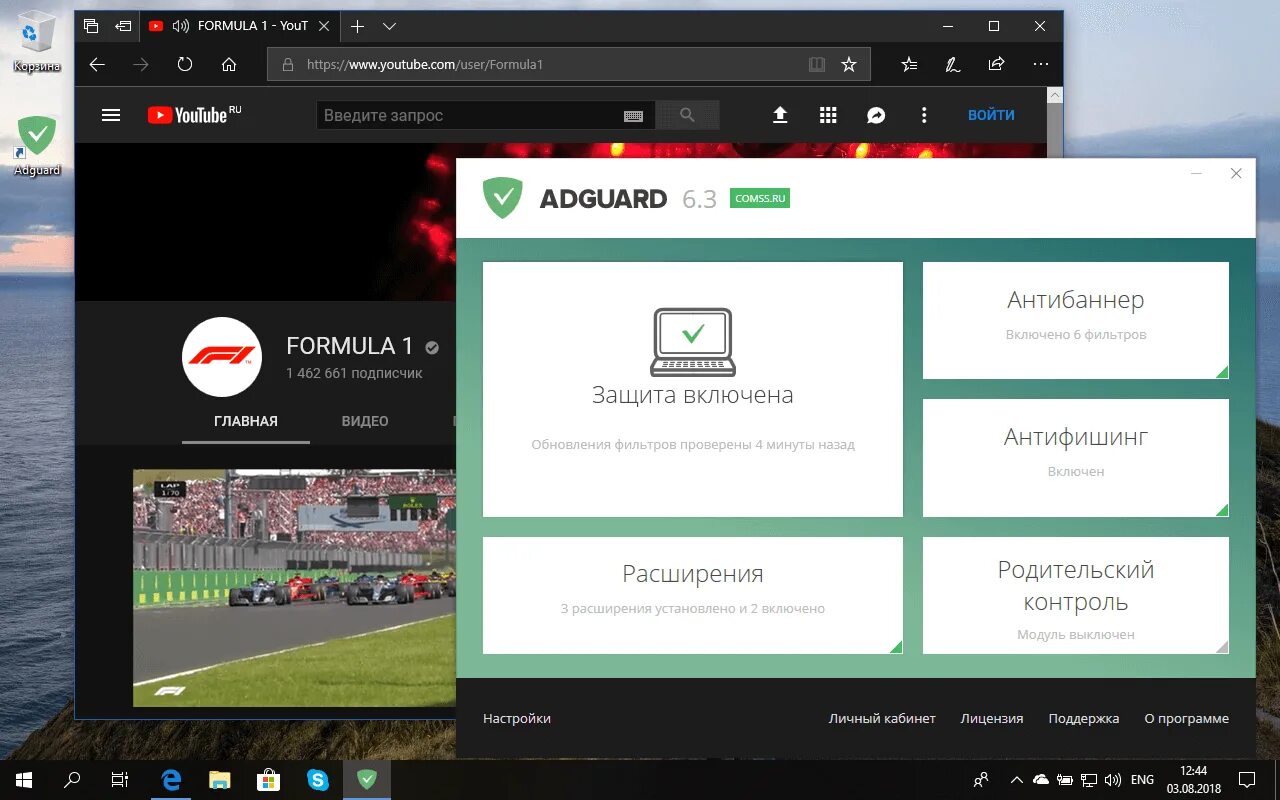Click the FORMULA 1 channel avatar
The width and height of the screenshot is (1280, 800).
click(x=222, y=357)
